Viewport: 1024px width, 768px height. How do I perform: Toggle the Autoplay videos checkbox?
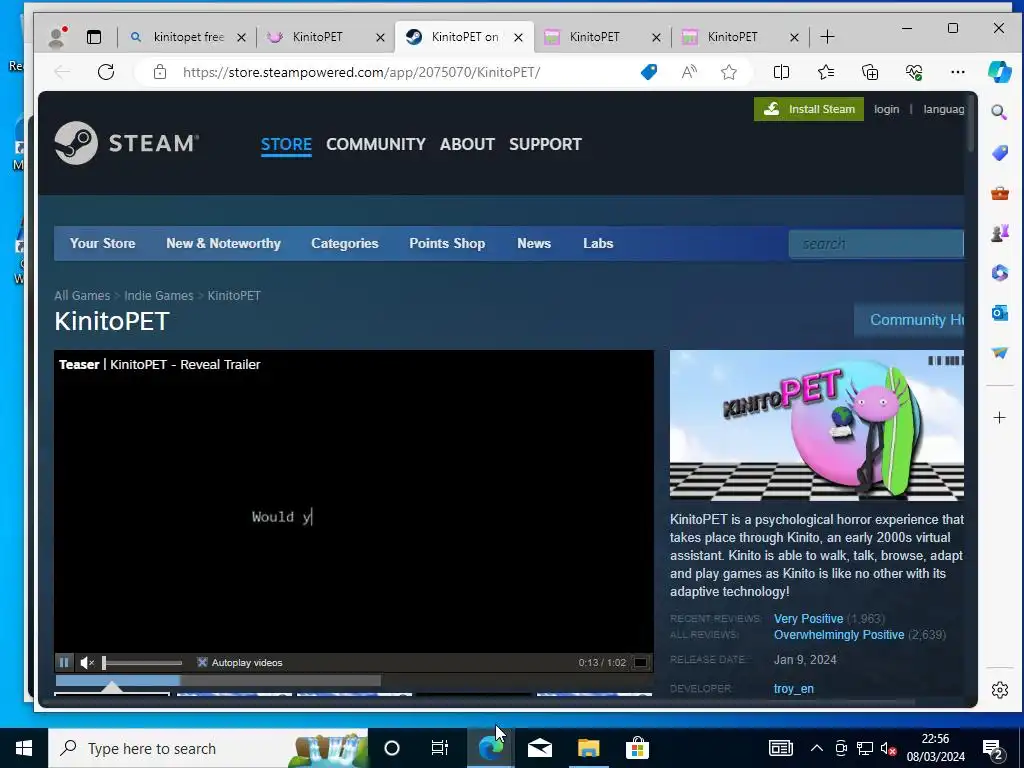click(x=202, y=662)
